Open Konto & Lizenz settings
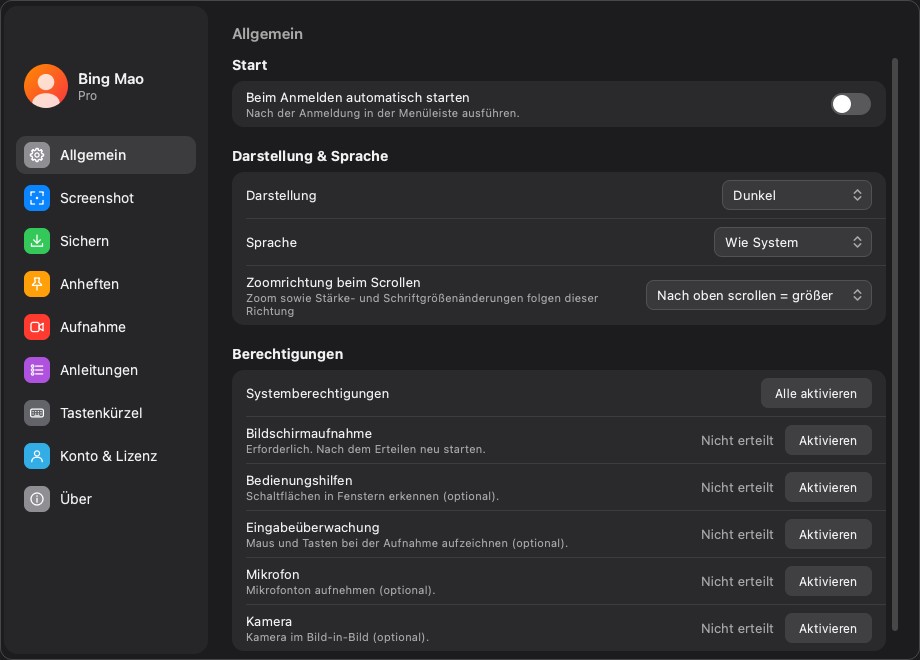Viewport: 920px width, 660px height. tap(106, 456)
